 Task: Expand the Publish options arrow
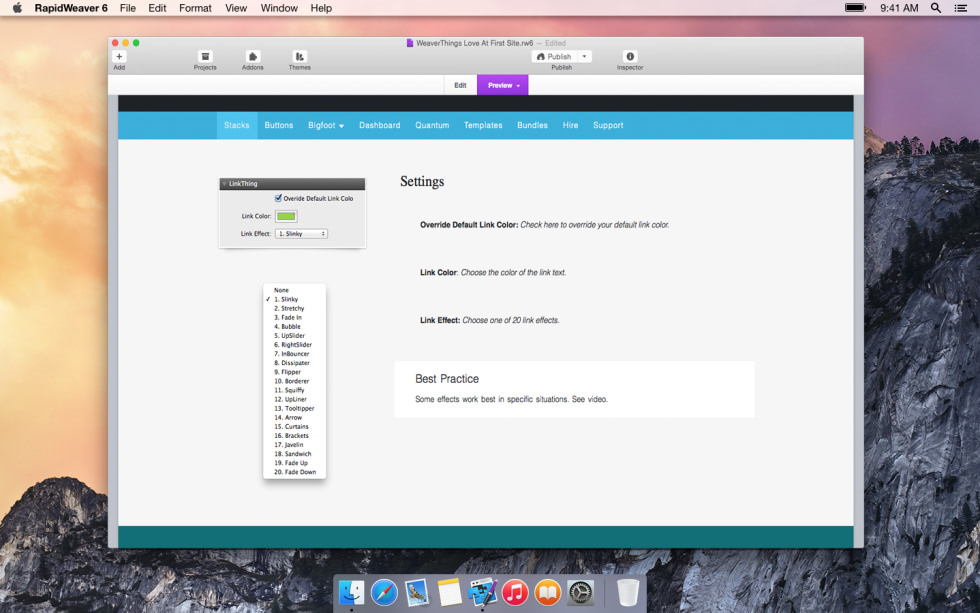click(x=584, y=56)
